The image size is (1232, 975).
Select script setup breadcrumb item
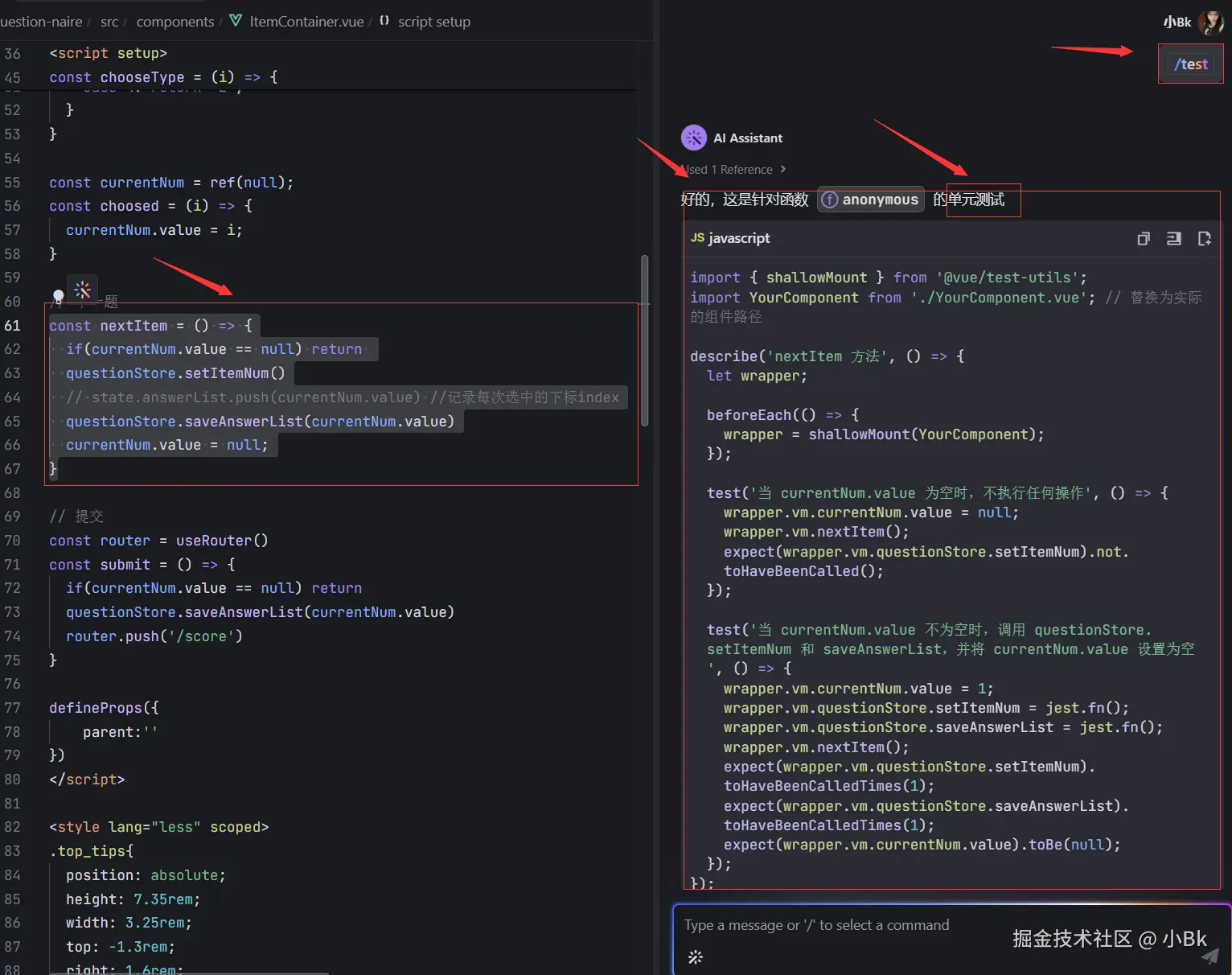434,22
